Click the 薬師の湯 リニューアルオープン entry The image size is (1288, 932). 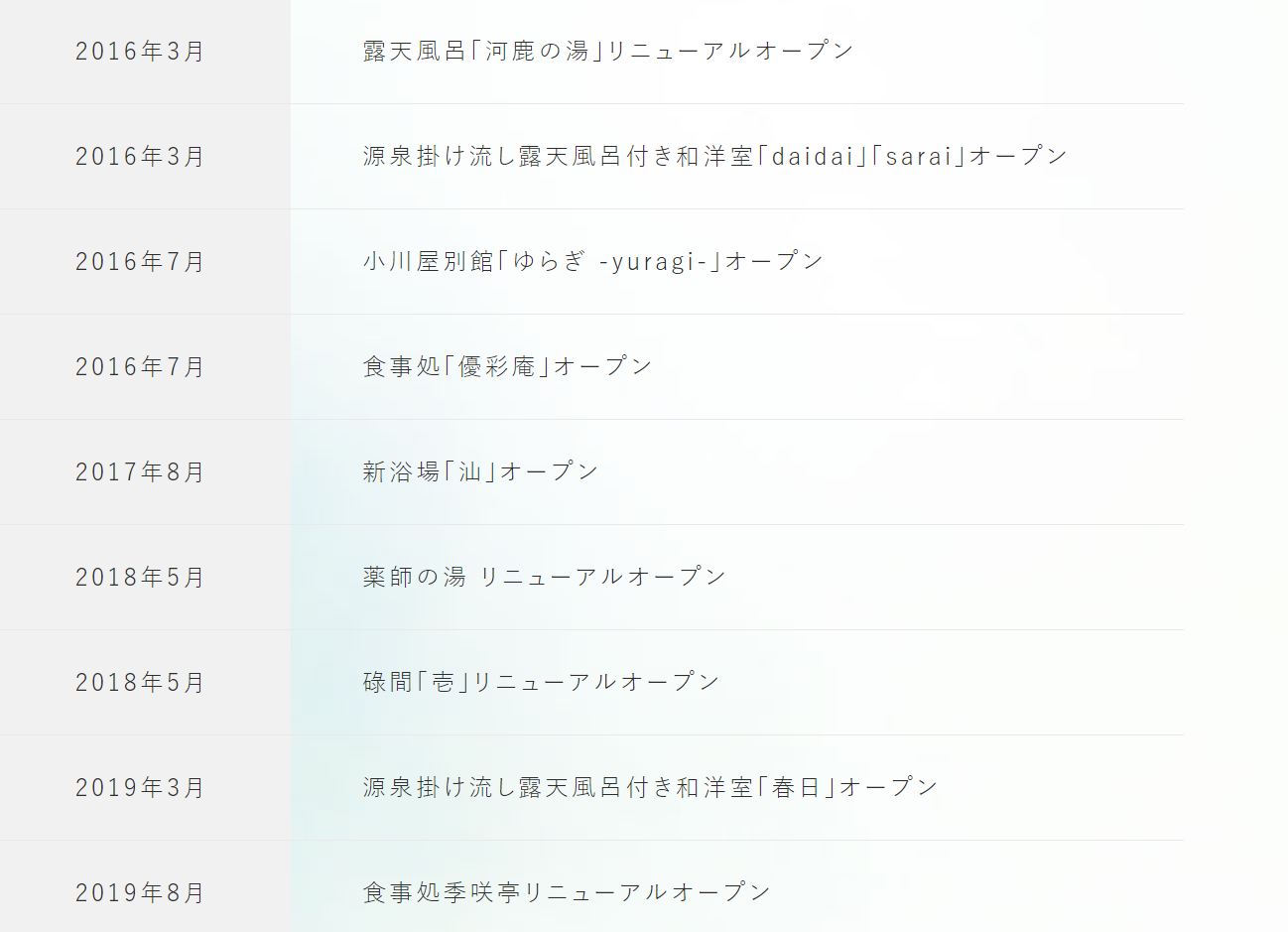(544, 577)
